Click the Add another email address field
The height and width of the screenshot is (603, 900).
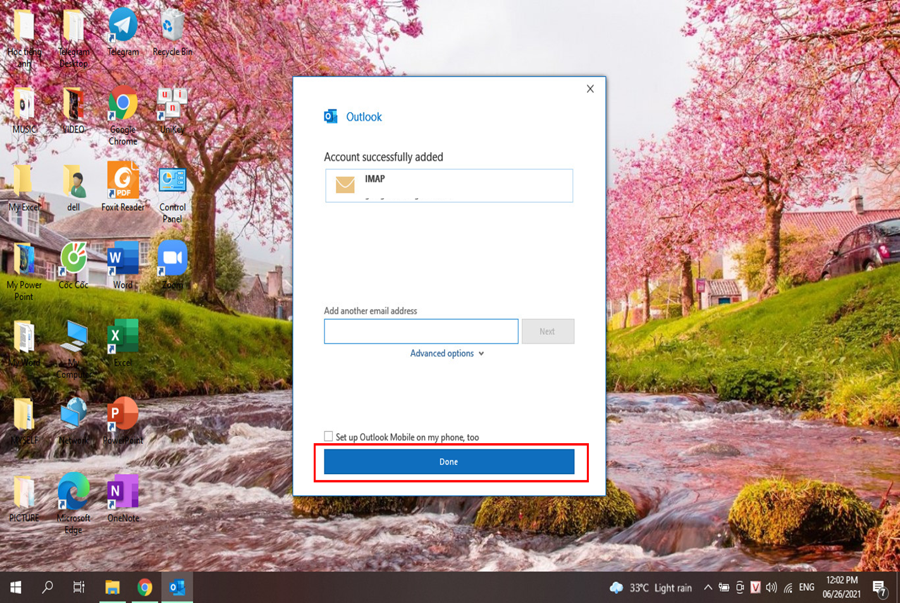pos(420,331)
